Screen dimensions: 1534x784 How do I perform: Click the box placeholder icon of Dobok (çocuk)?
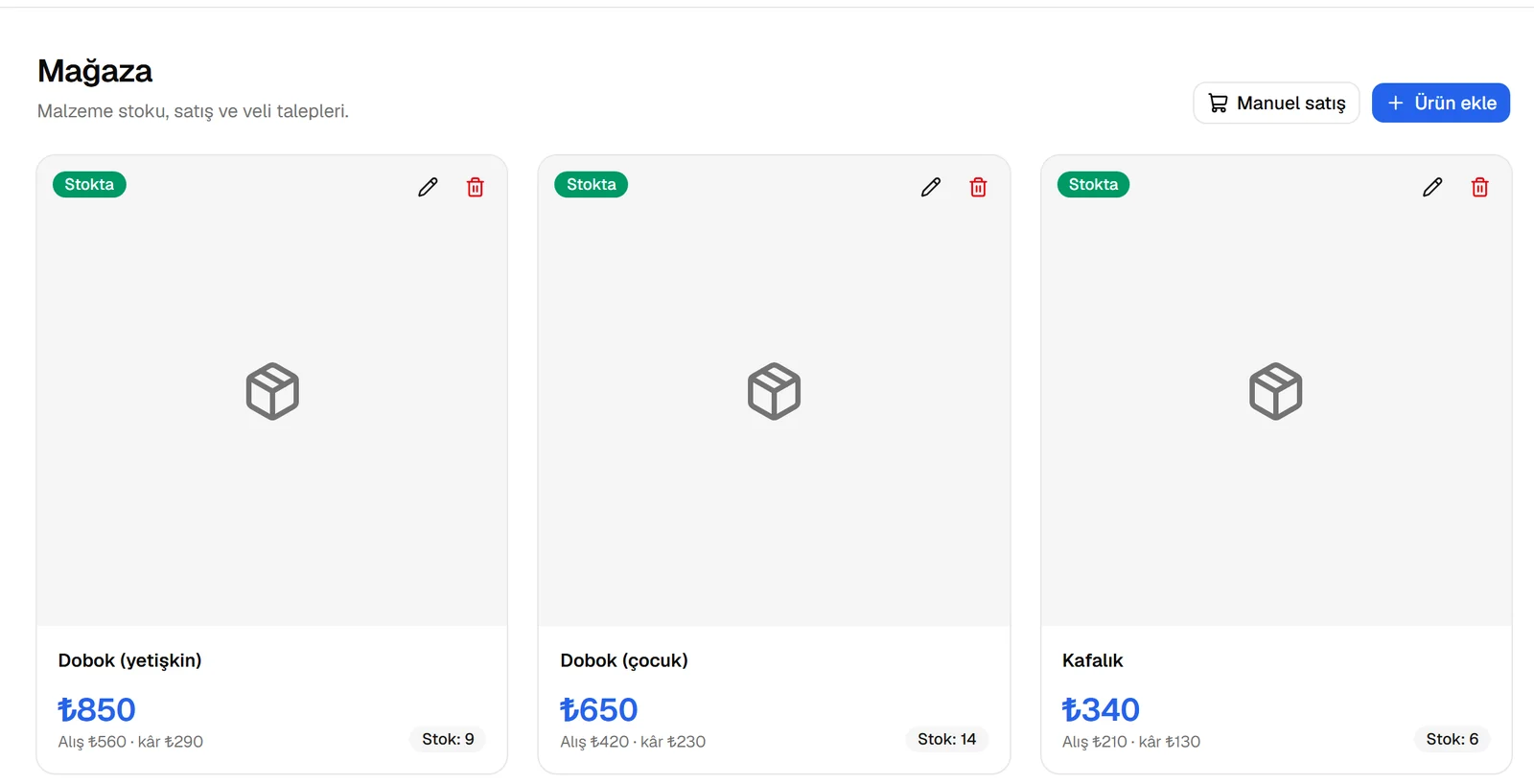[774, 391]
